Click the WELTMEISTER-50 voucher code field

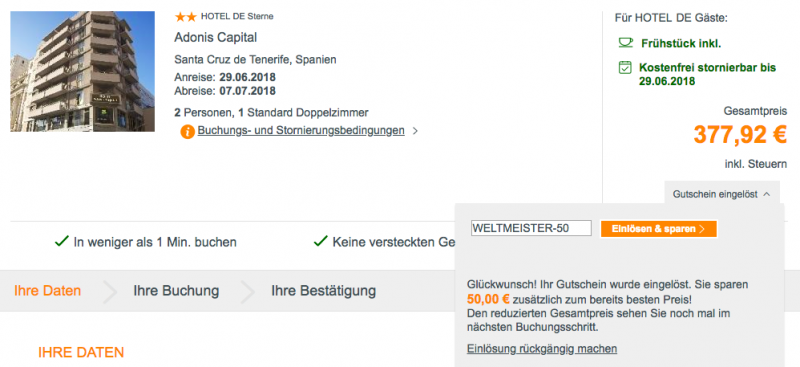tap(531, 228)
